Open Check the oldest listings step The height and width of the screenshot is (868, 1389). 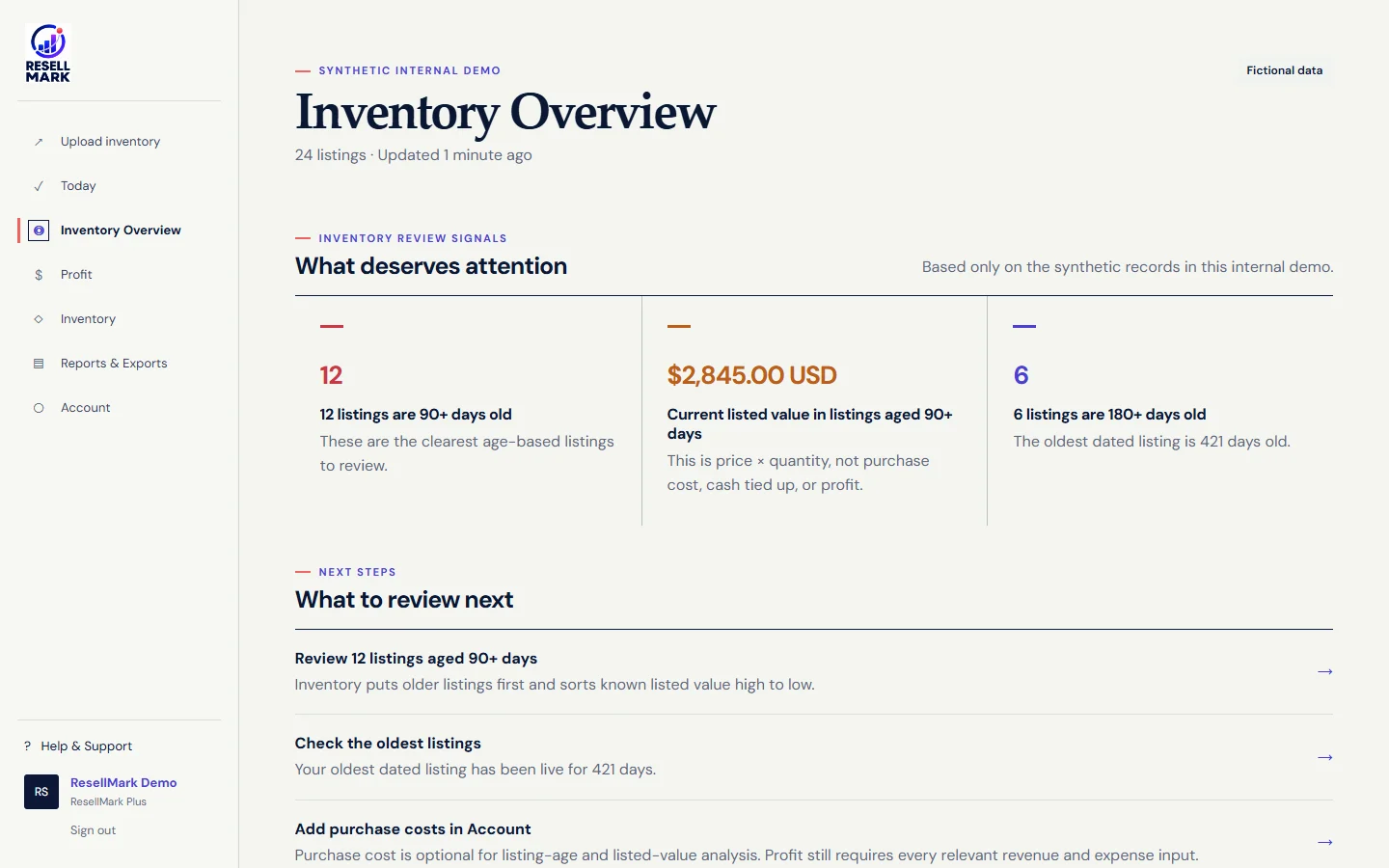pyautogui.click(x=814, y=757)
